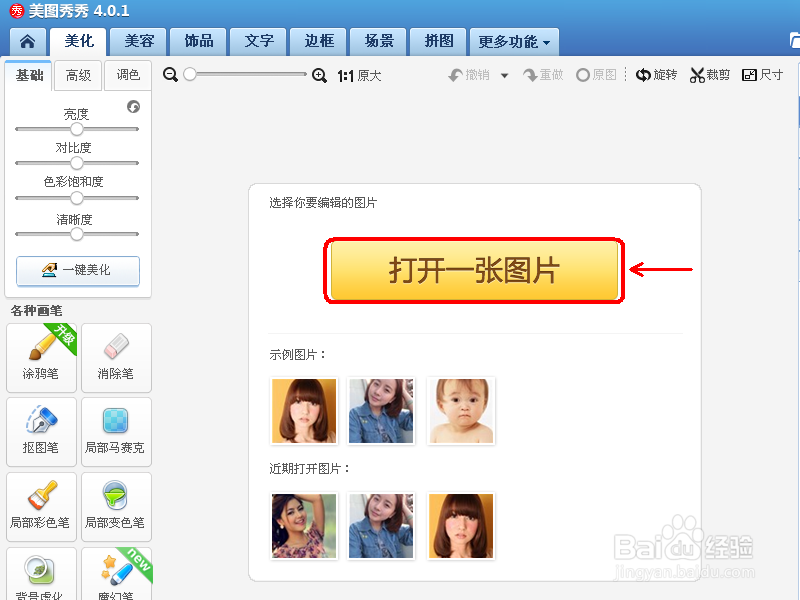
Task: Click the 清晰度 sharpness slider handle
Action: click(77, 234)
